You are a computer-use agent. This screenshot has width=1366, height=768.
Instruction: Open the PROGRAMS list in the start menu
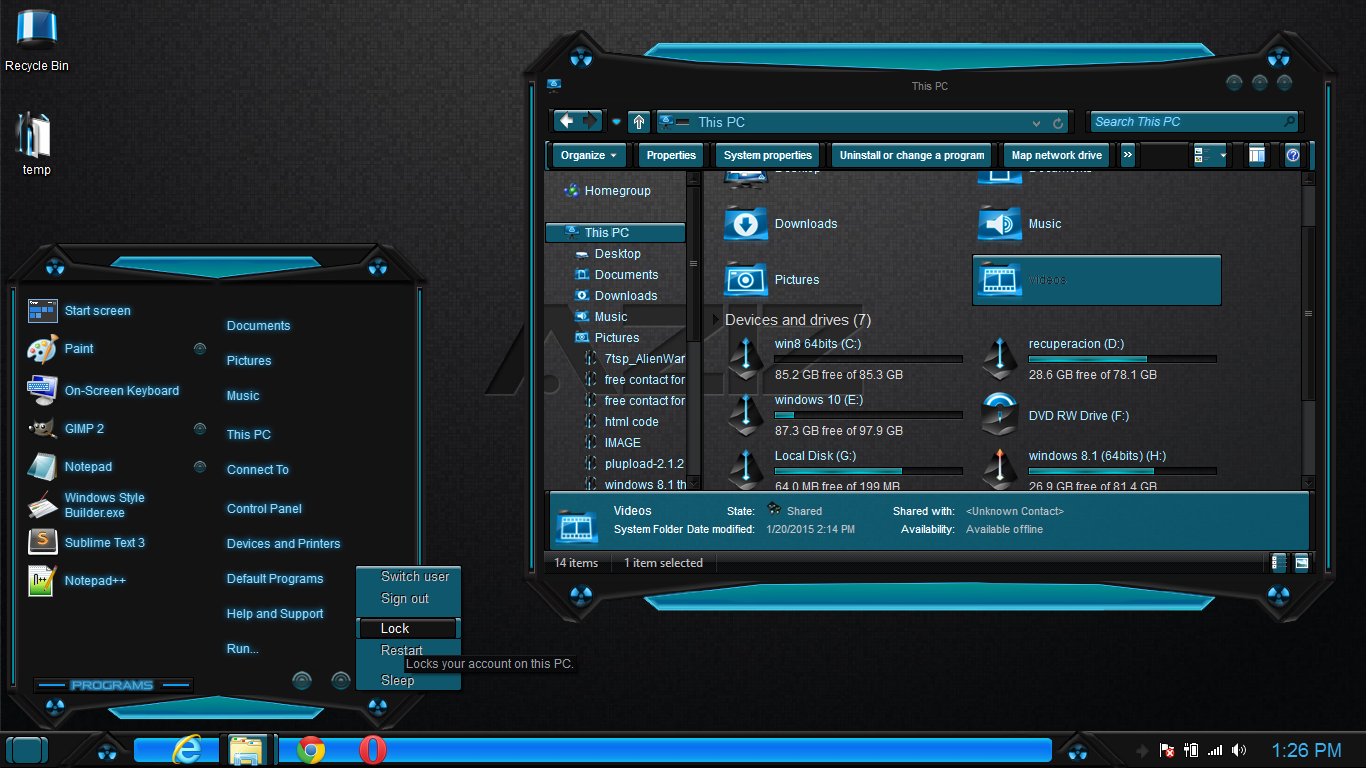click(x=113, y=685)
